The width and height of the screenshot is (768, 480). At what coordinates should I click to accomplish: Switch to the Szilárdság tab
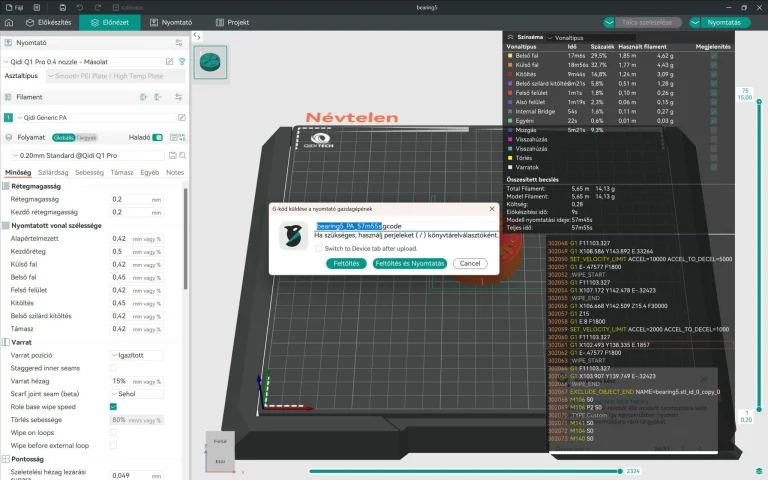pyautogui.click(x=53, y=172)
